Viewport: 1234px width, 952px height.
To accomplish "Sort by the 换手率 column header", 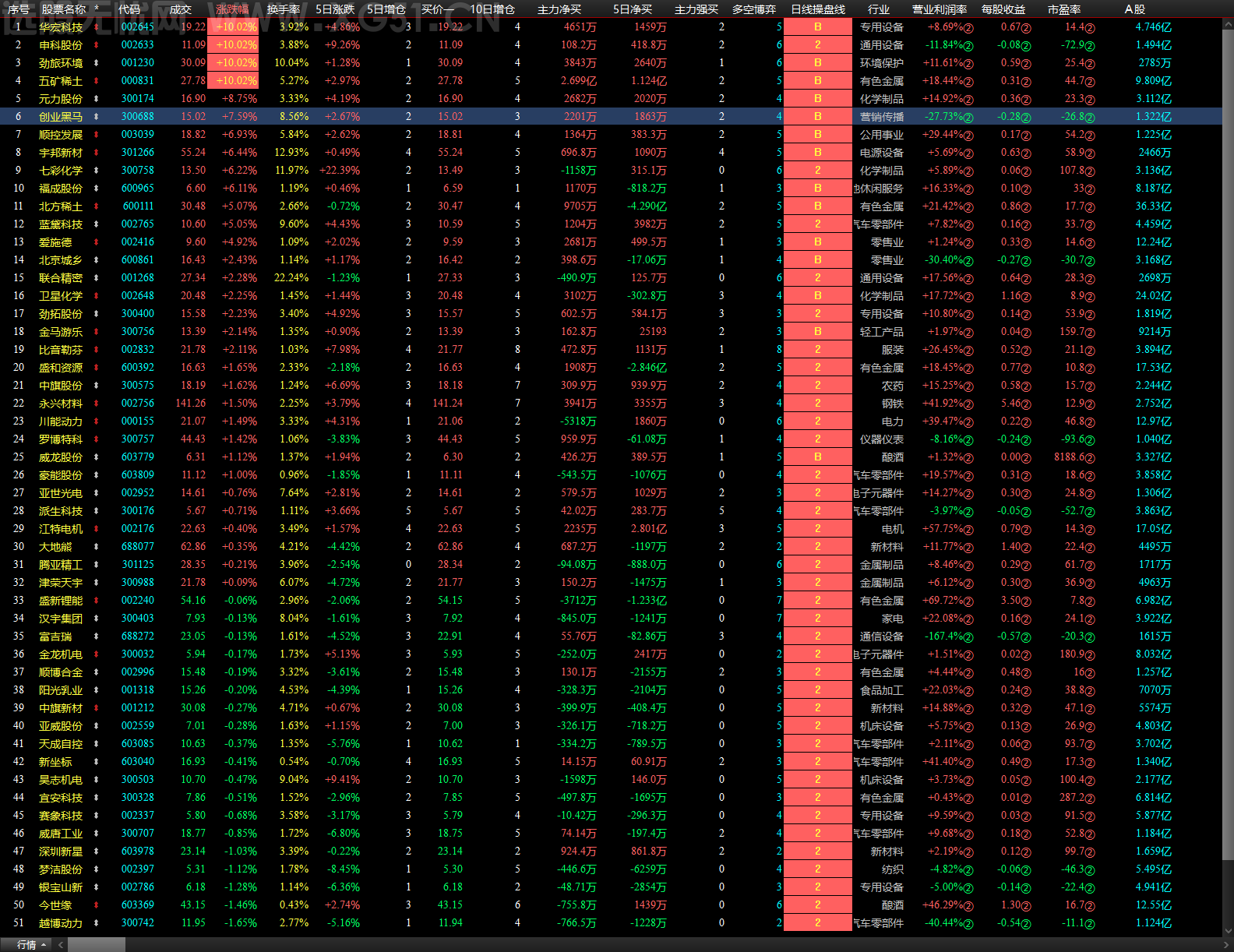I will (x=284, y=9).
